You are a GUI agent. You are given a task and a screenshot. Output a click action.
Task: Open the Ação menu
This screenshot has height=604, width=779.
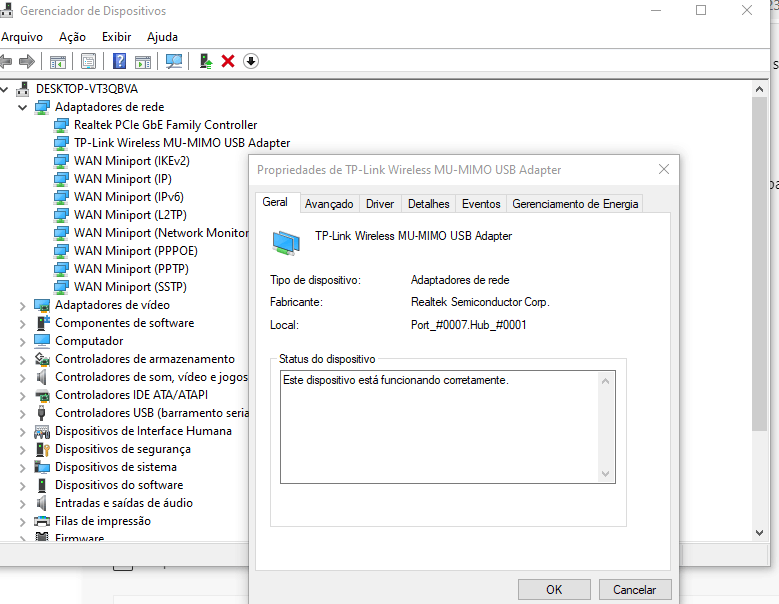click(73, 37)
